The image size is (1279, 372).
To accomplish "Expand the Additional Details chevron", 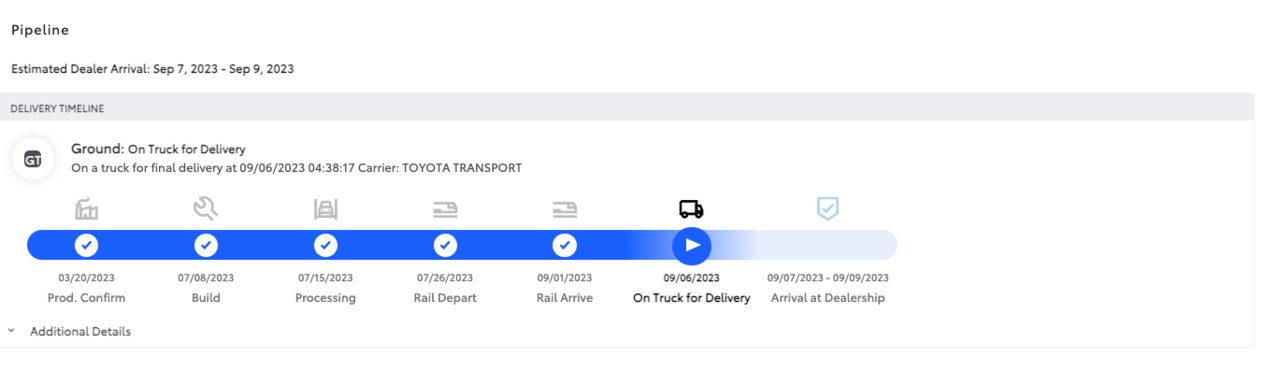I will pyautogui.click(x=10, y=331).
